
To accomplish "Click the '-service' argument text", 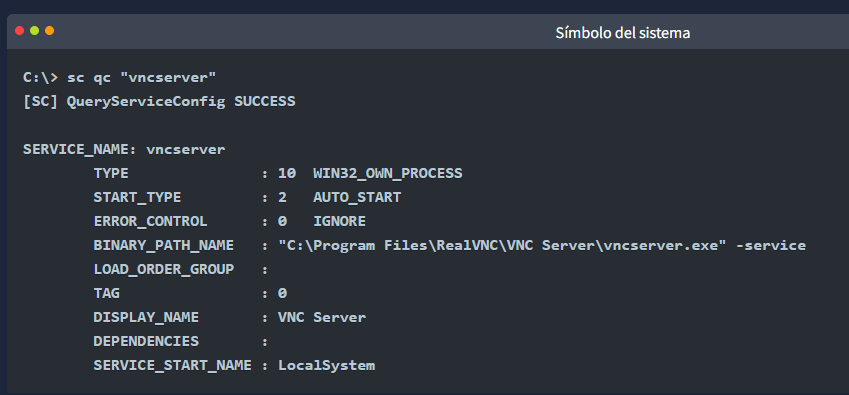I will point(771,246).
